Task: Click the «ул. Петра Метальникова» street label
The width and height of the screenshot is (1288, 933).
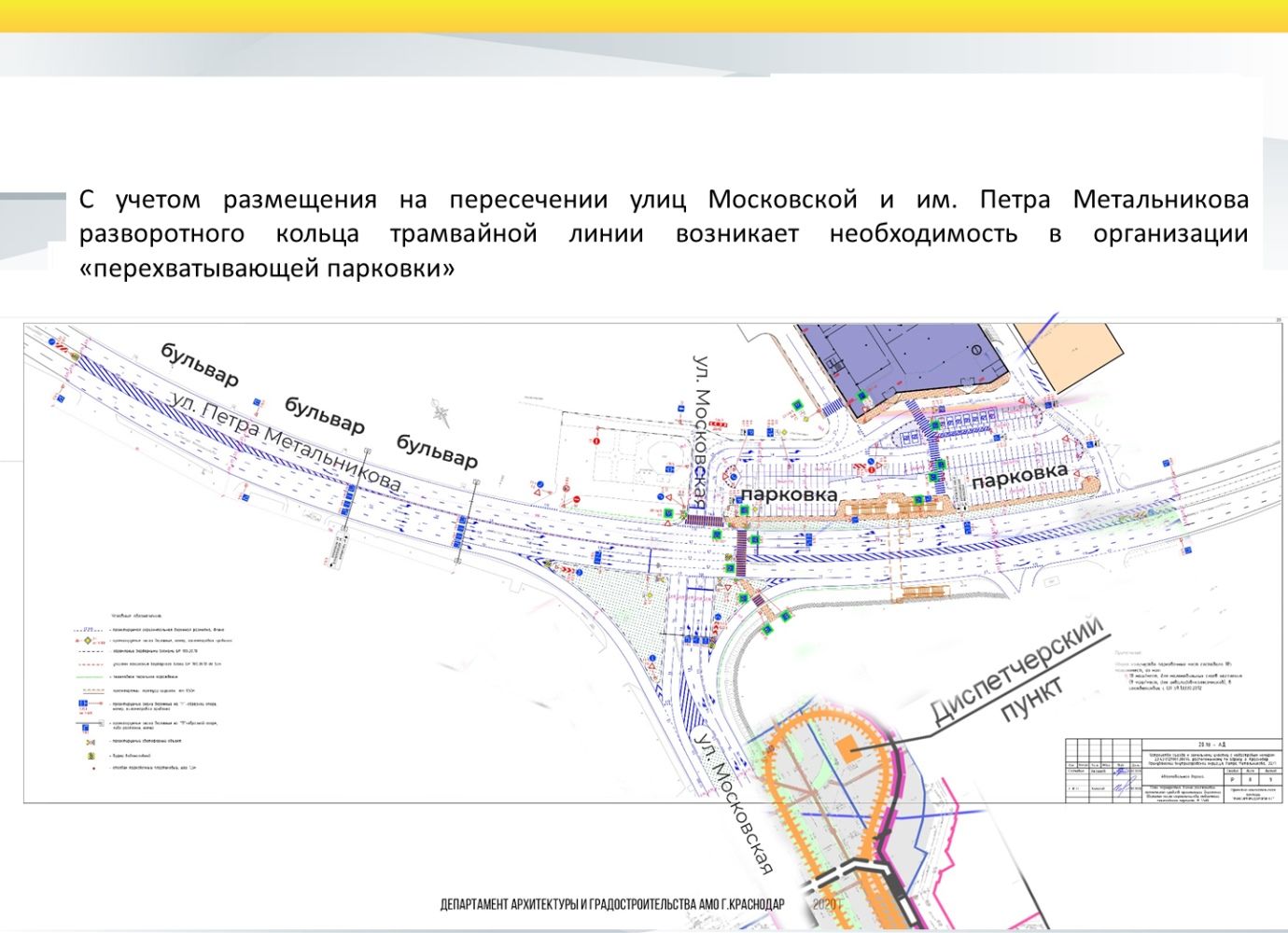Action: pos(285,440)
